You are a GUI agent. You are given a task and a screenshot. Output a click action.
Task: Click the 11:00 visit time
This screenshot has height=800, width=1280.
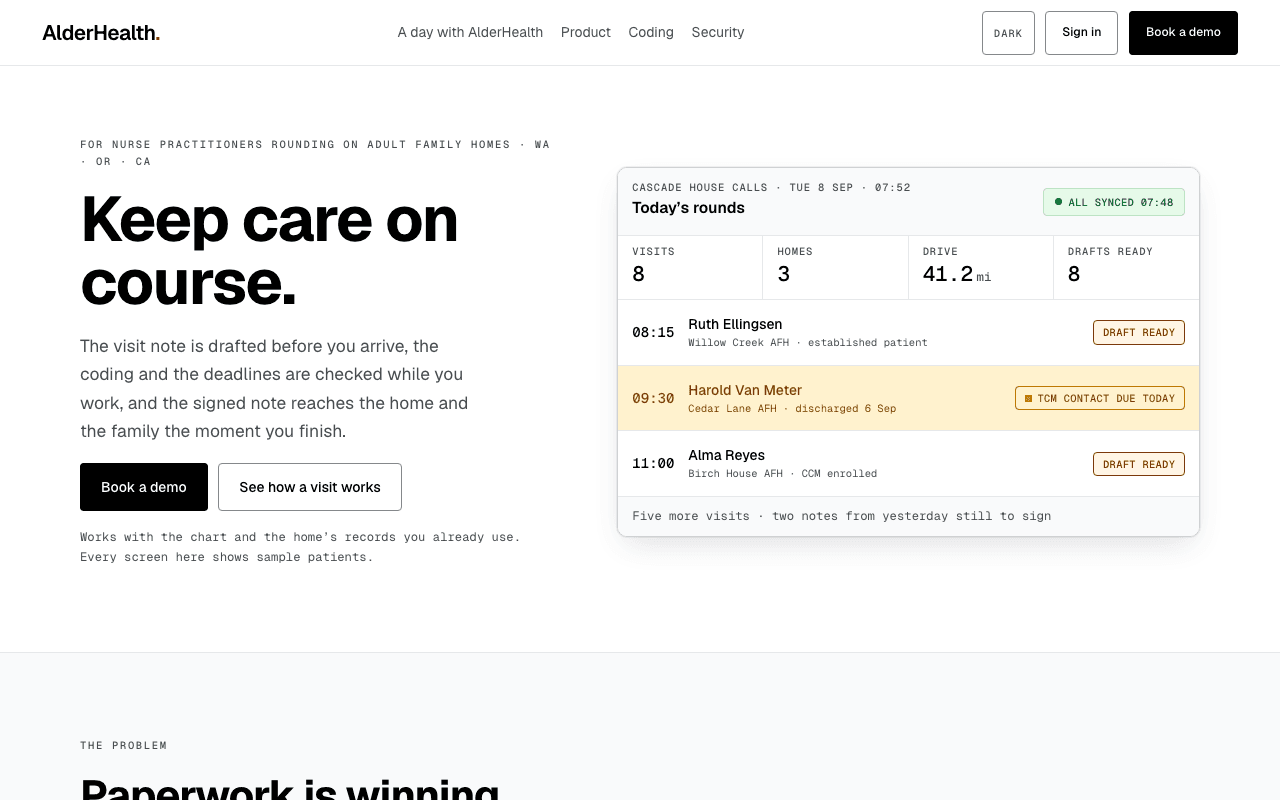point(653,464)
